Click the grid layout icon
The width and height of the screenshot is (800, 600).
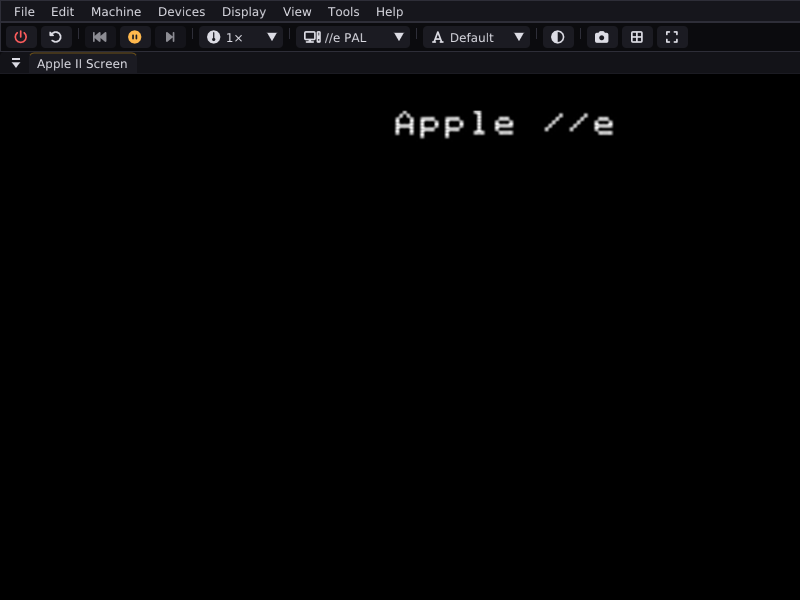pos(637,37)
